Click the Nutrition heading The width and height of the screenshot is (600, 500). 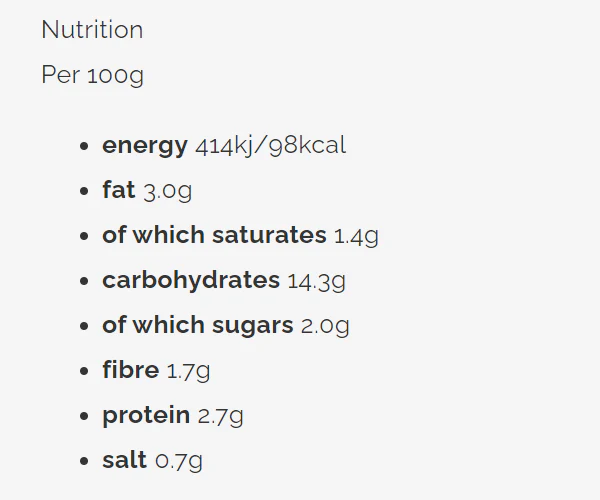[92, 30]
